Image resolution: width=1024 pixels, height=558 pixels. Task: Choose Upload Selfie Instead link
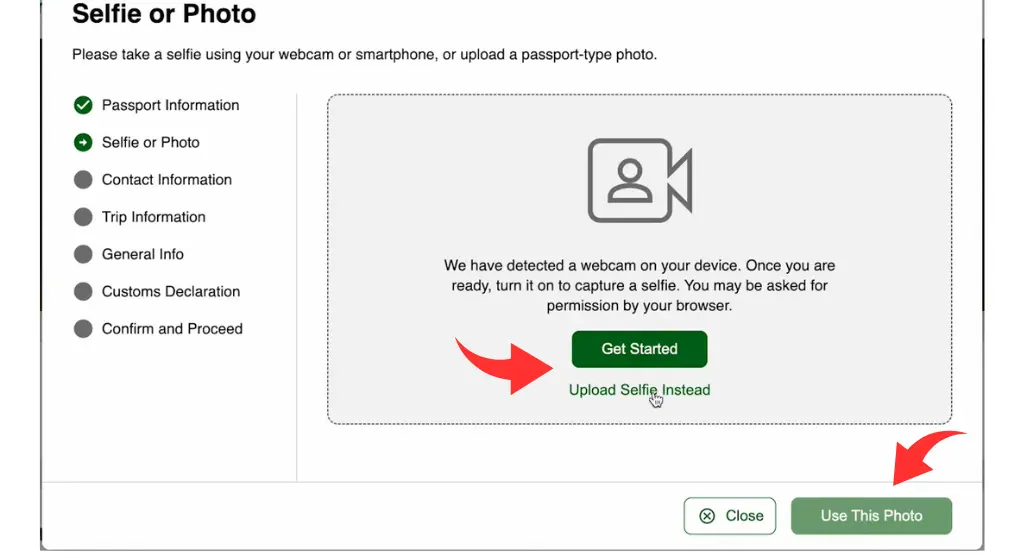[x=639, y=390]
